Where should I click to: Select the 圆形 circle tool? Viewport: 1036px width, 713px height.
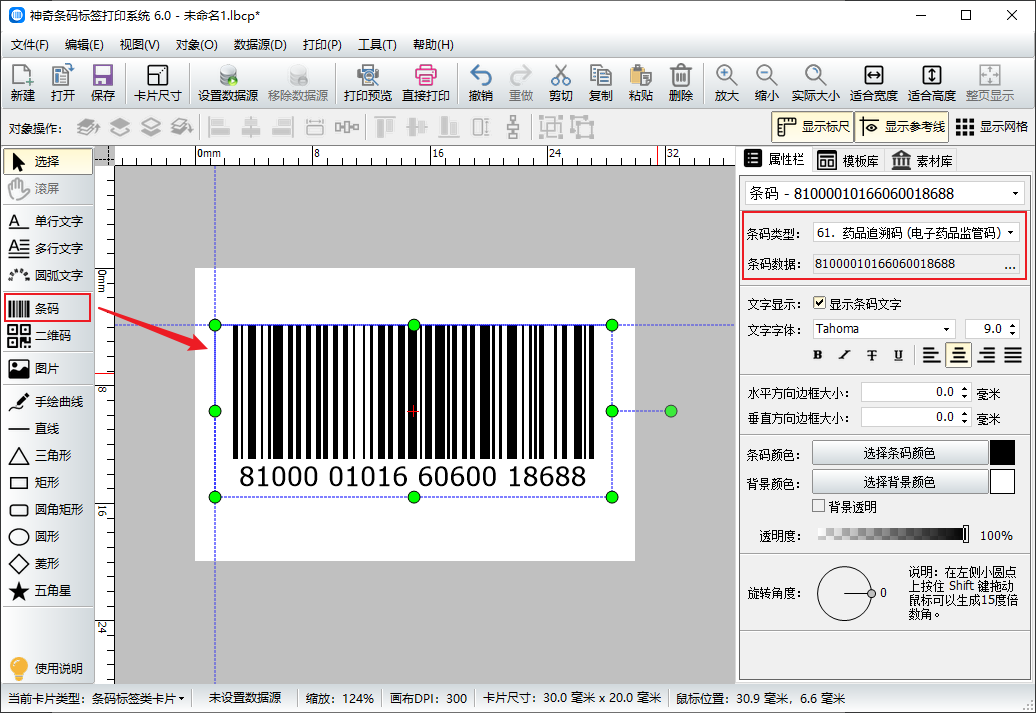[x=48, y=537]
